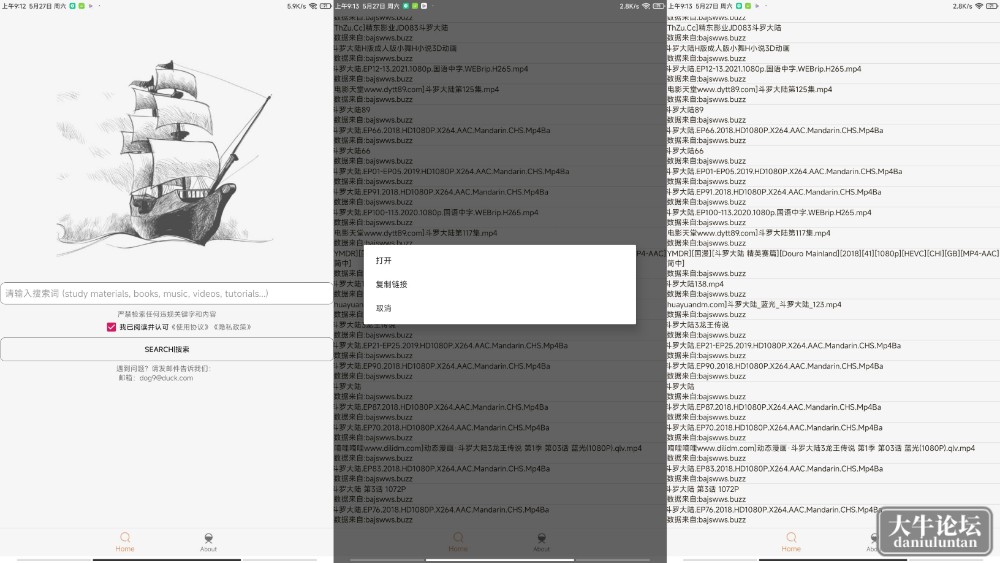Select EP87.2018.HD1080P row in right screen
Screen dimensions: 1000x563
coord(833,412)
